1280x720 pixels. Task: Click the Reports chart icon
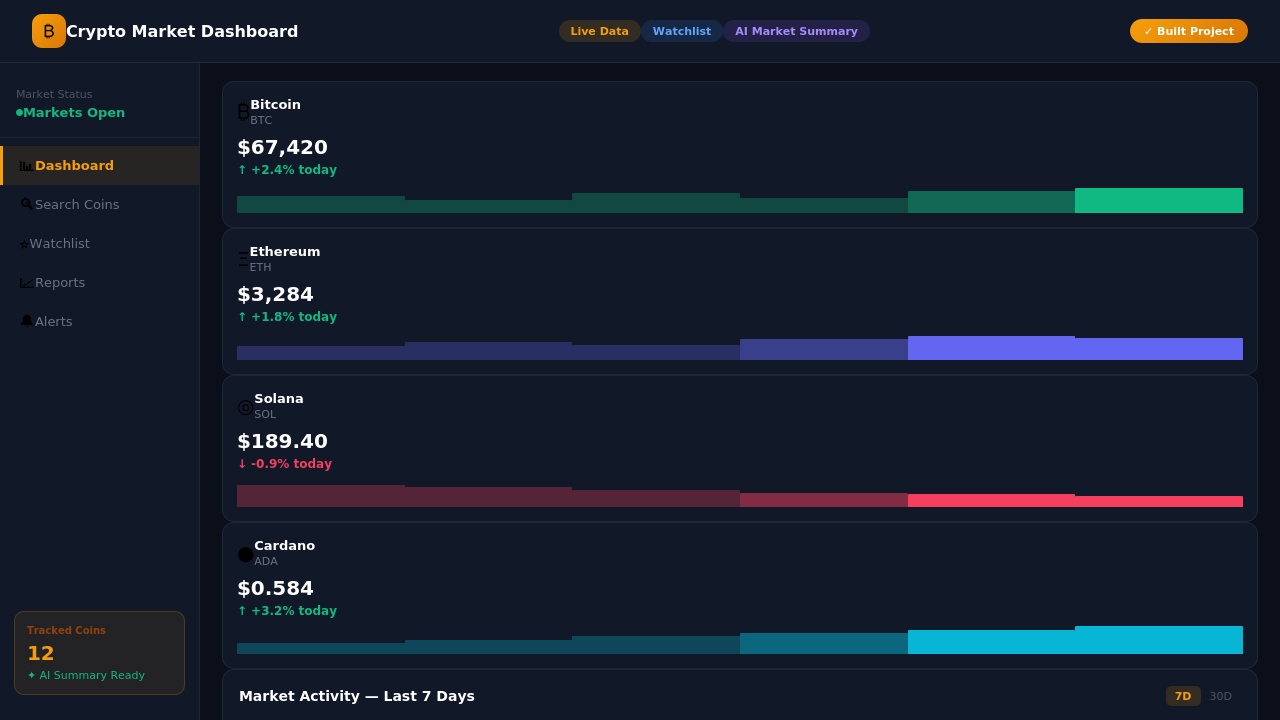26,283
